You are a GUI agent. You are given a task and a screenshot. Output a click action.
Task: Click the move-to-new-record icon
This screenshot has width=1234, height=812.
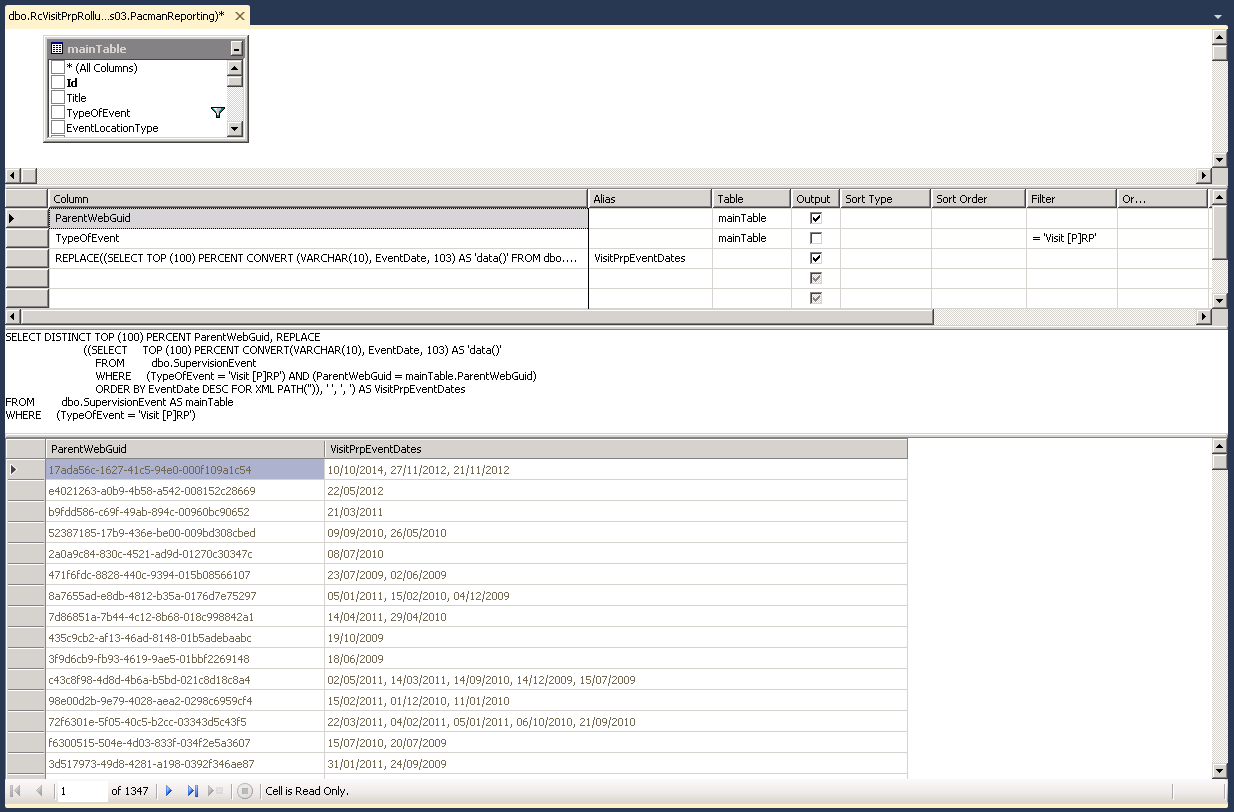(214, 791)
